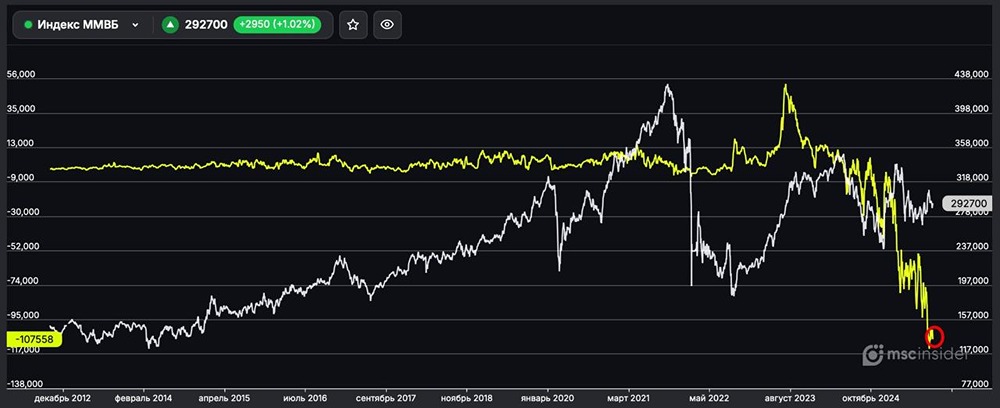Click the 398,000 right-axis value
This screenshot has height=408, width=1000.
[x=971, y=110]
